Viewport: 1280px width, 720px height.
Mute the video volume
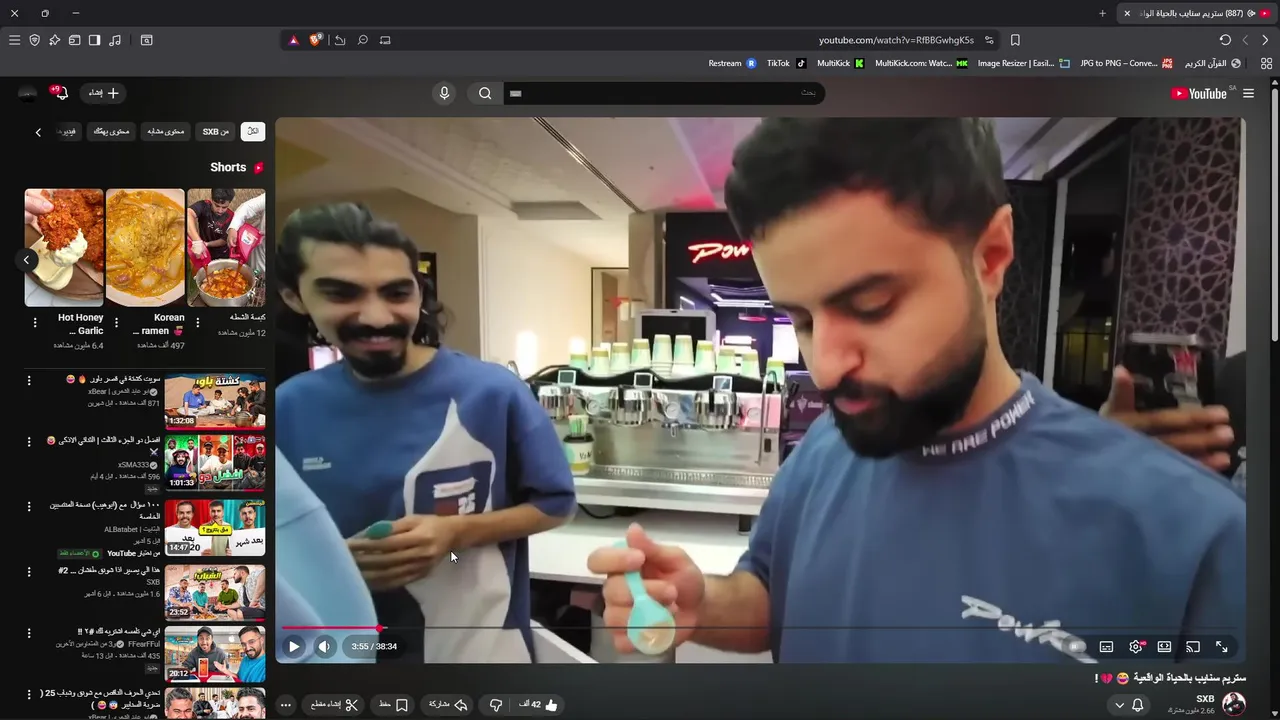[x=324, y=646]
